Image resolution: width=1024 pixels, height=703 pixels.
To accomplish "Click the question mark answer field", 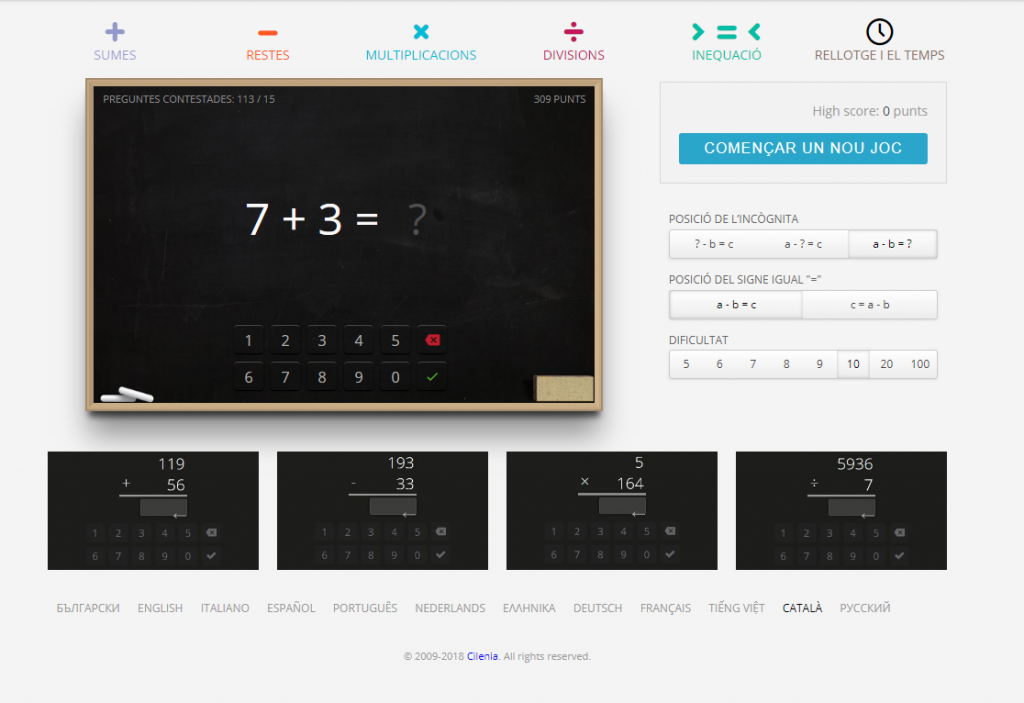I will [x=418, y=221].
